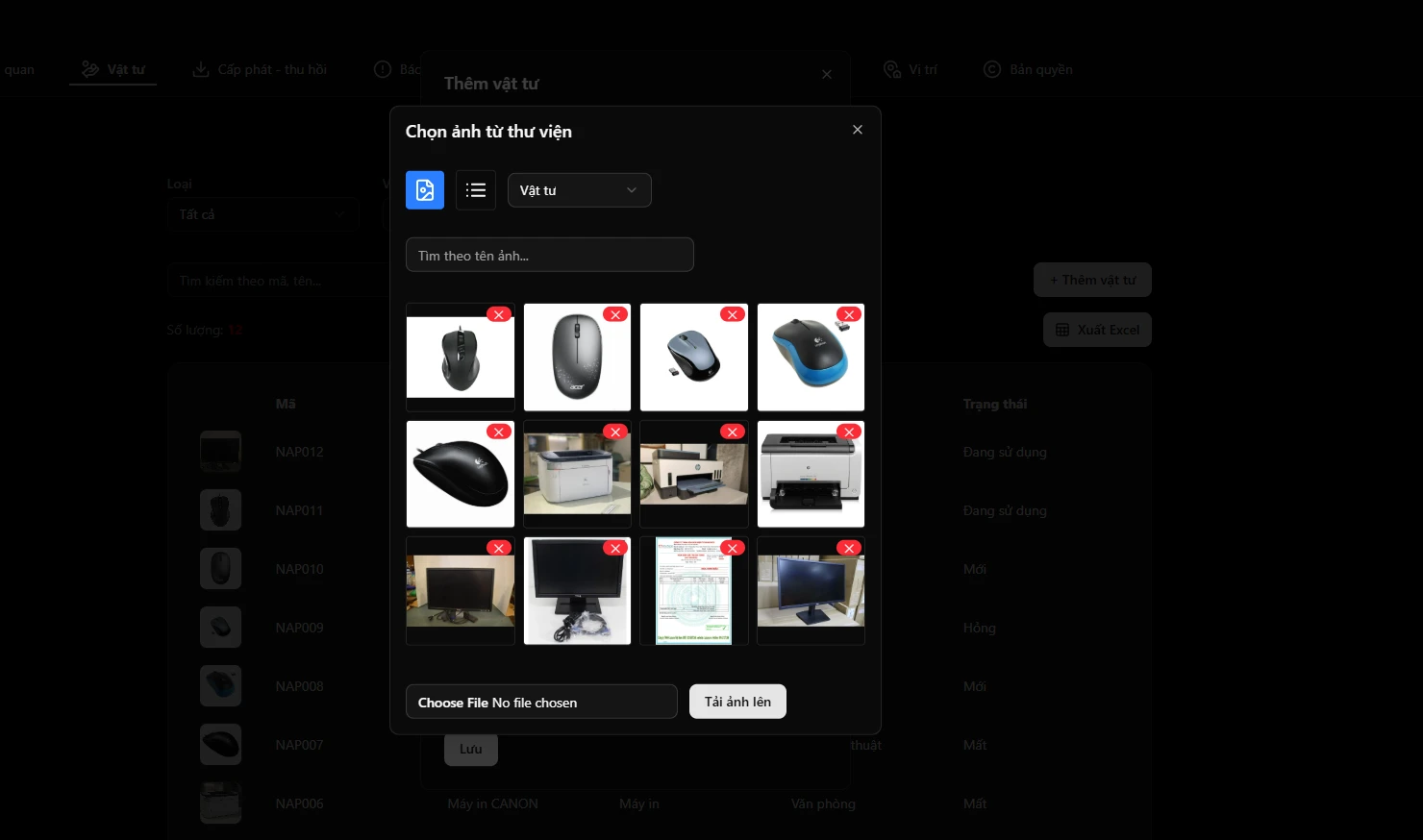The image size is (1423, 840).
Task: Select the Cấp phát - thu hồi tab
Action: pos(260,68)
